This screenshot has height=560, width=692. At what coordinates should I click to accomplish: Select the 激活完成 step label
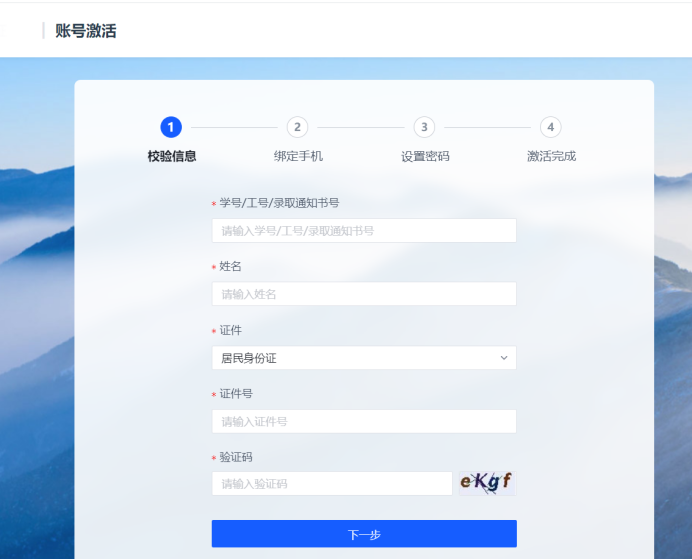(551, 156)
